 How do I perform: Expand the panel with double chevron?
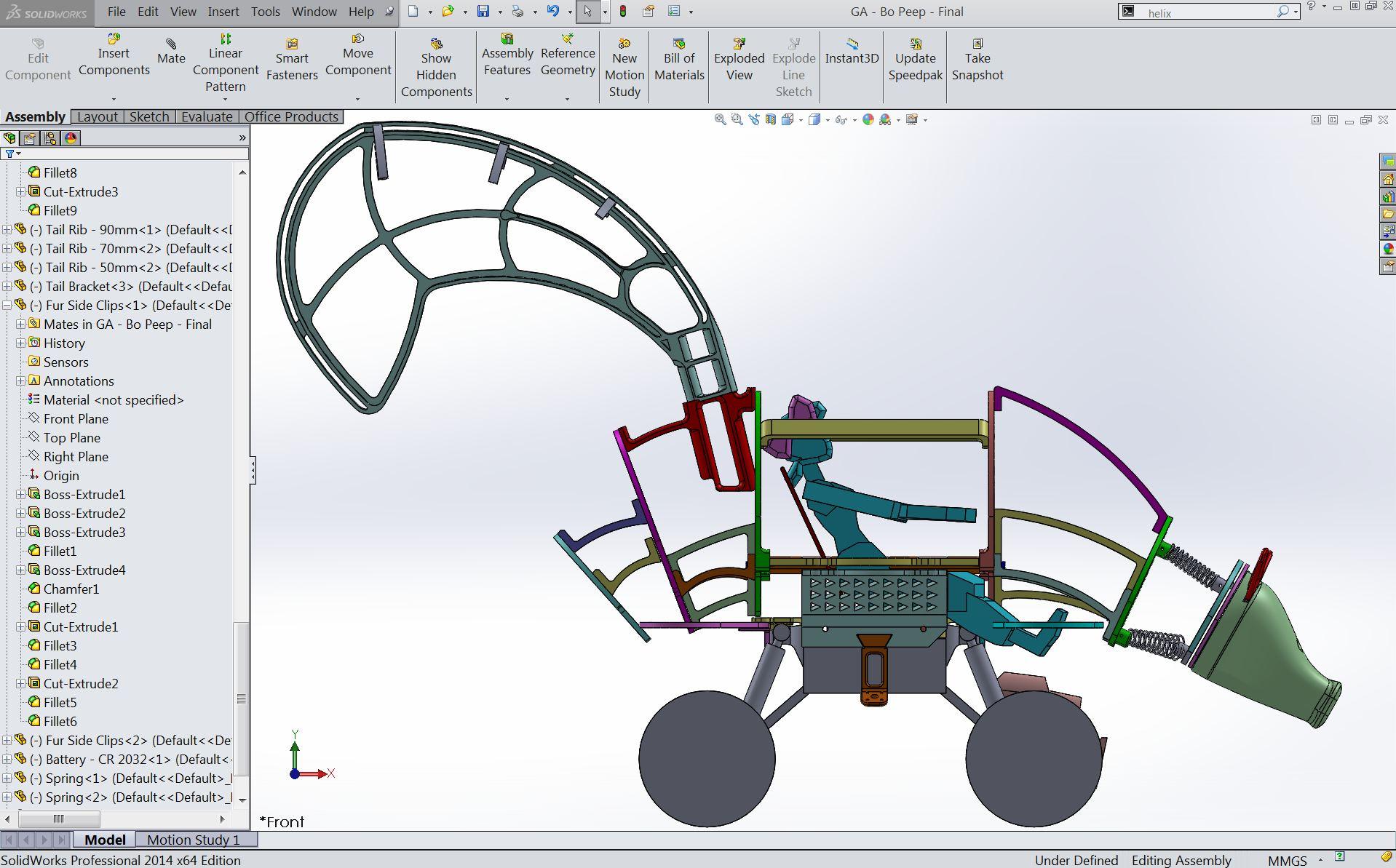pos(242,138)
